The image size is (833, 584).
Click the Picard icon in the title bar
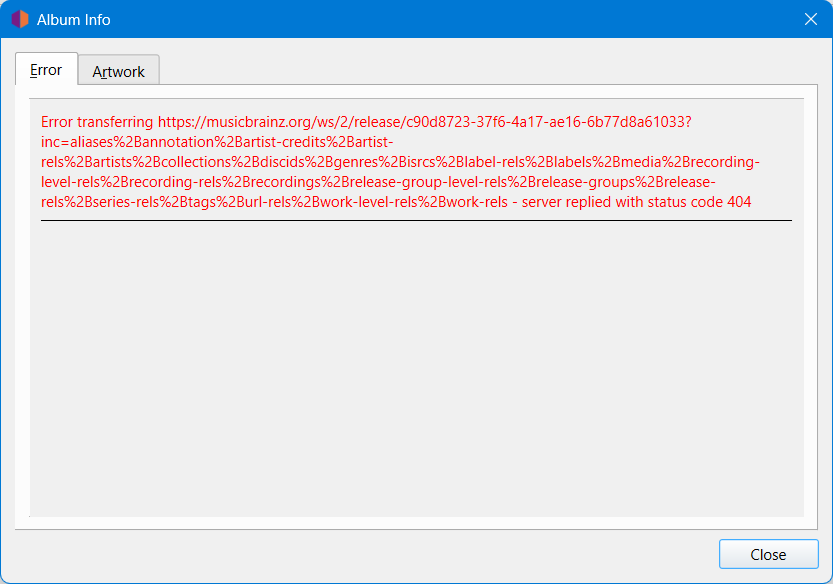tap(20, 20)
